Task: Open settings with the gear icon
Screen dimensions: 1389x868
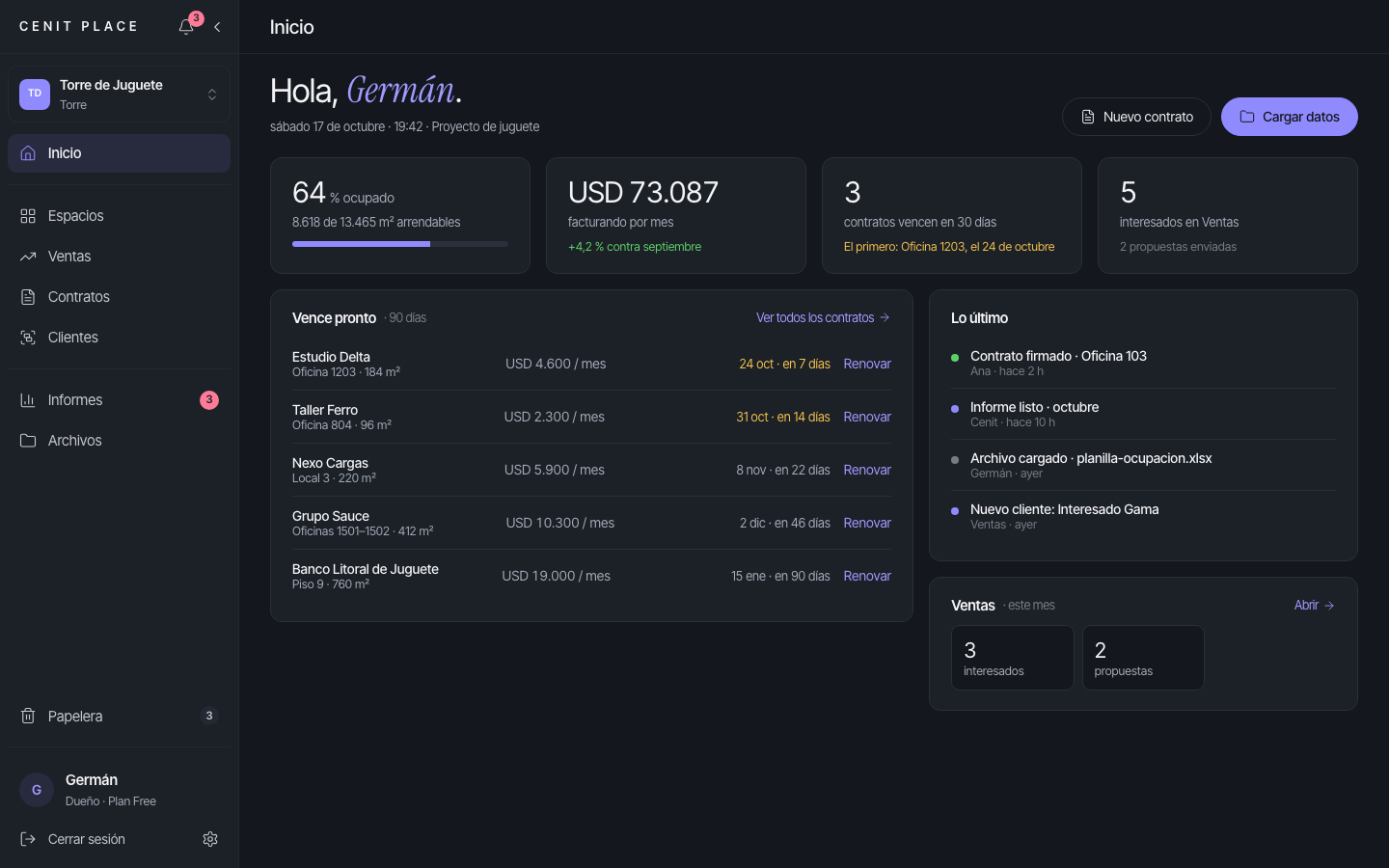Action: 210,839
